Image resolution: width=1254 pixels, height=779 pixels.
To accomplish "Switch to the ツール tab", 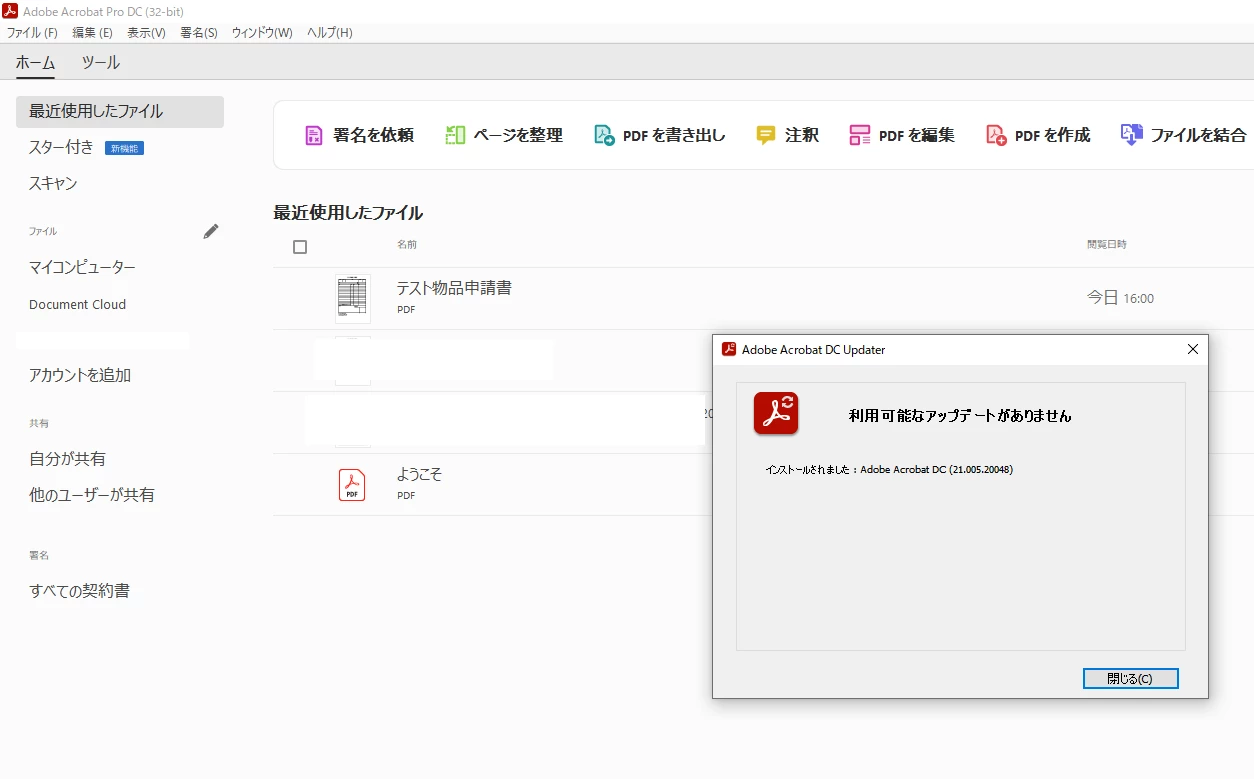I will [100, 62].
